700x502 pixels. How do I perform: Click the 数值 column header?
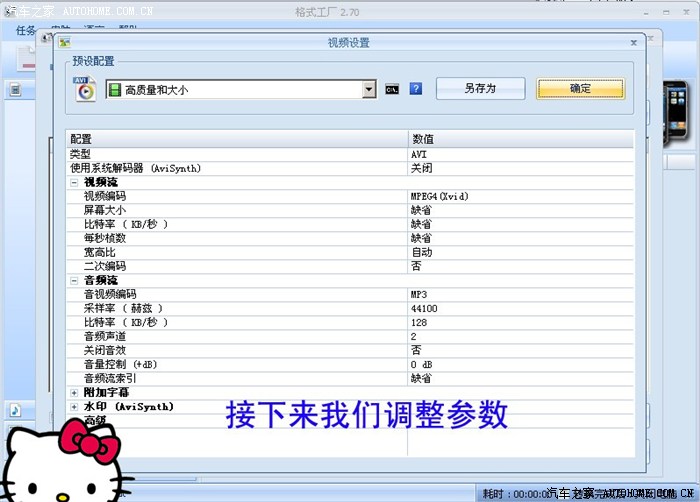coord(521,139)
